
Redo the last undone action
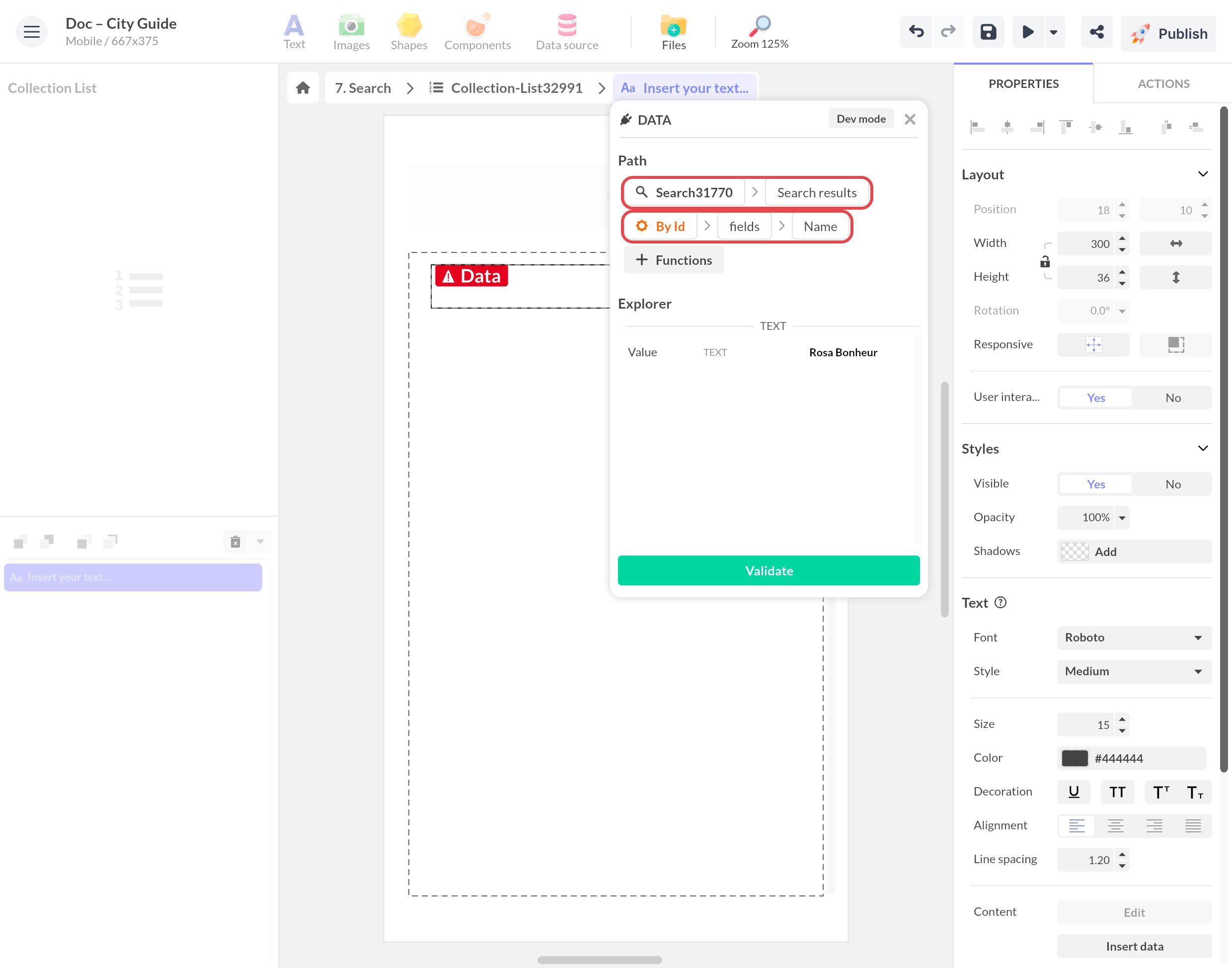pyautogui.click(x=948, y=32)
